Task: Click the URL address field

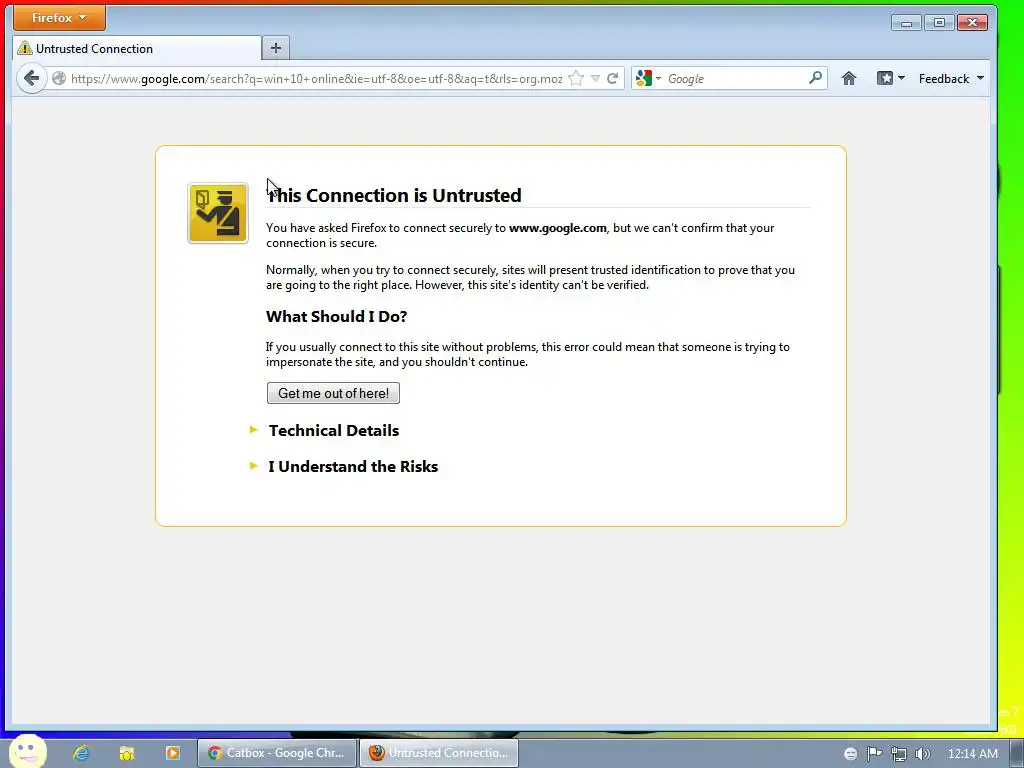Action: 316,78
